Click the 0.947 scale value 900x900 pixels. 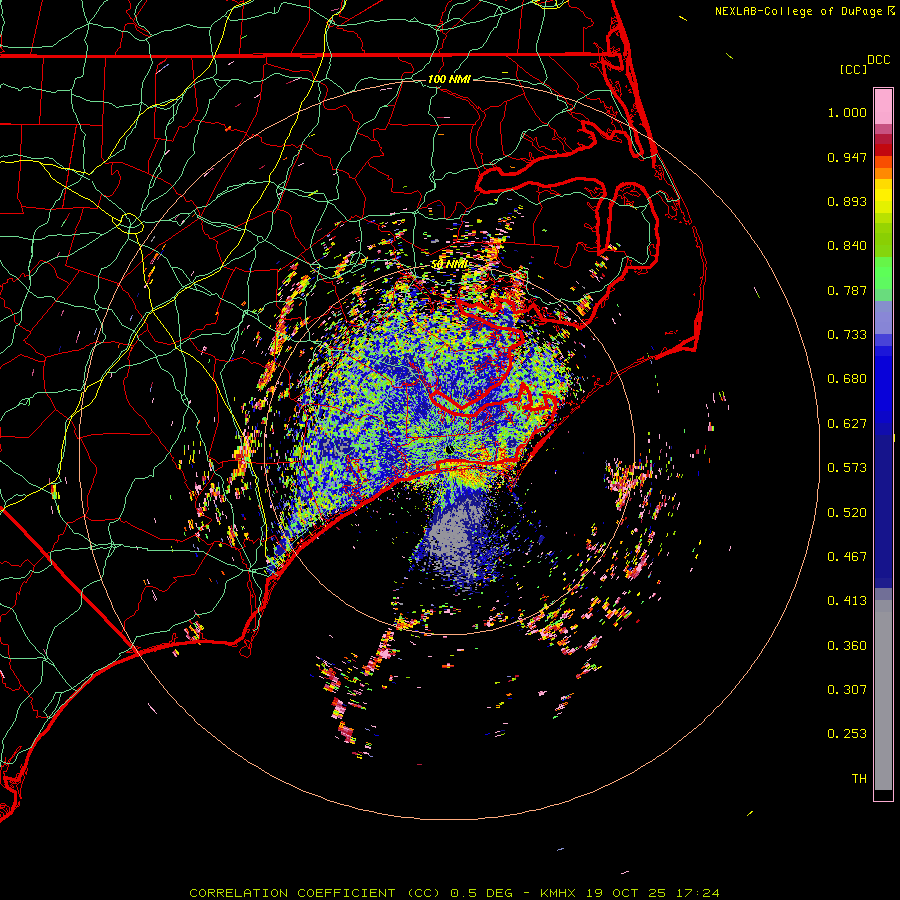(847, 157)
